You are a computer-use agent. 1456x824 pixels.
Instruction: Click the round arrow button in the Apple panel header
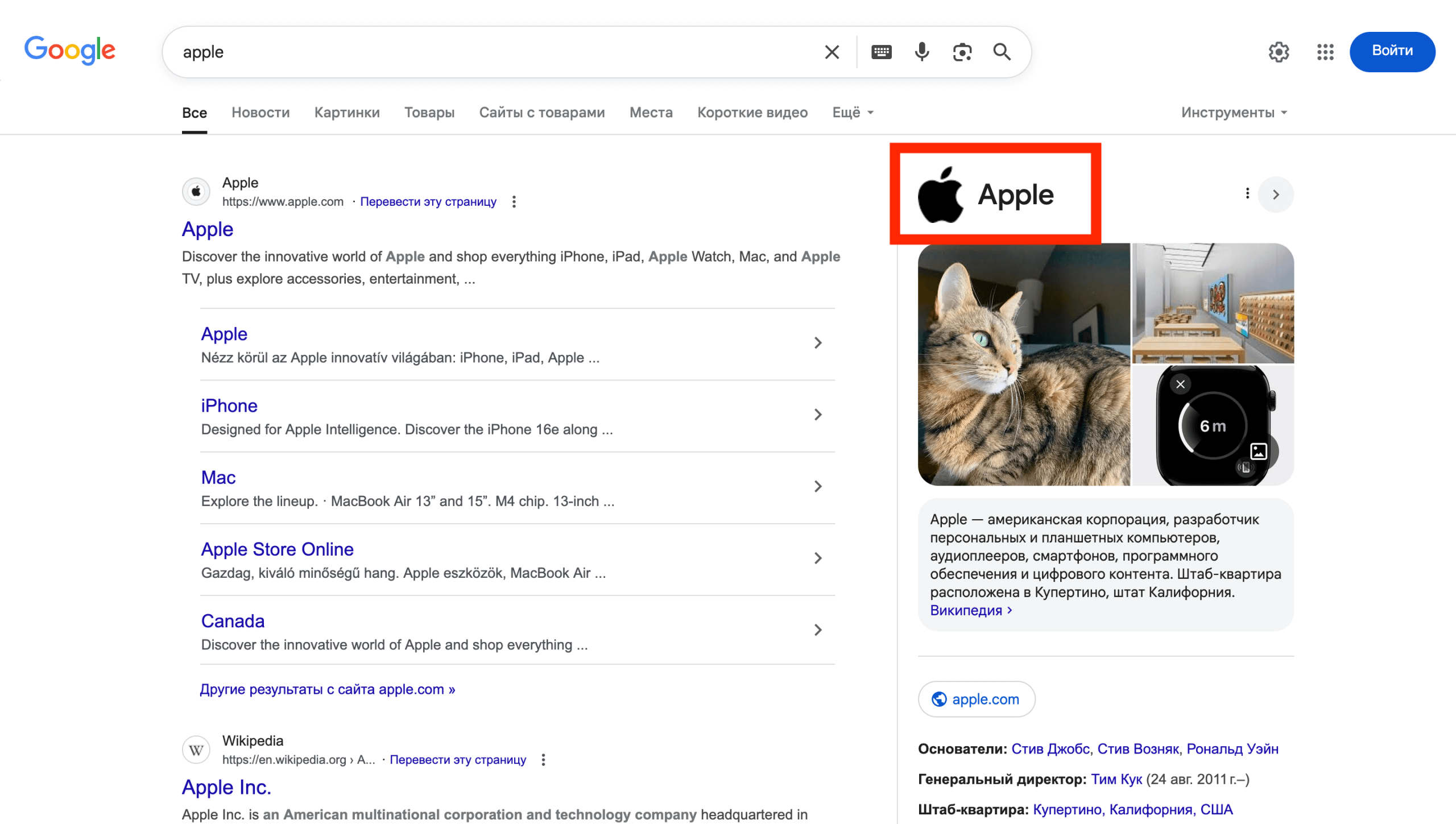(x=1276, y=194)
